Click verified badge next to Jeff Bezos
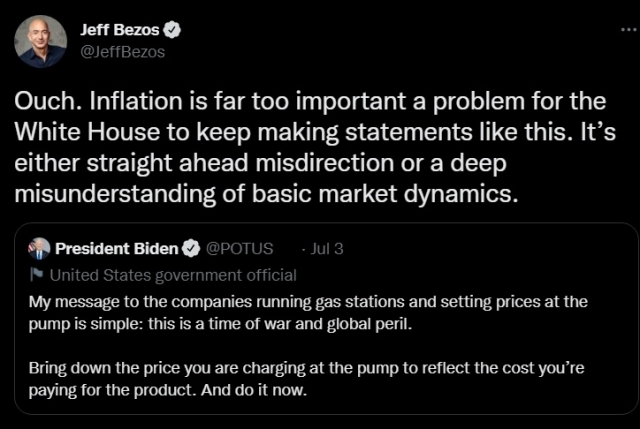The image size is (640, 429). coord(172,30)
